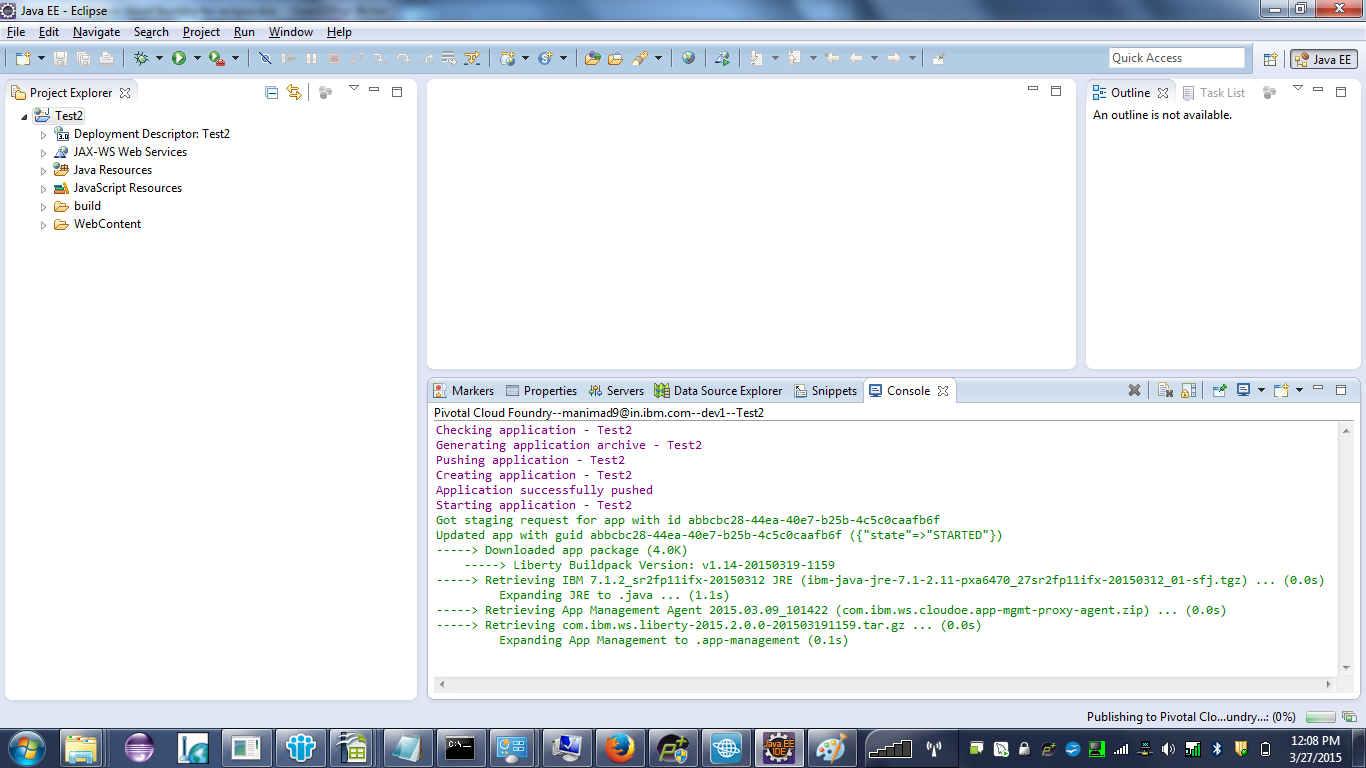1366x768 pixels.
Task: Start the Debug toolbar icon
Action: (x=142, y=58)
